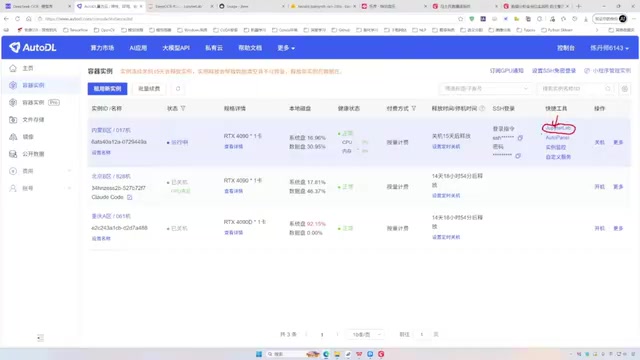Copy the SSH password for 017机

point(518,156)
